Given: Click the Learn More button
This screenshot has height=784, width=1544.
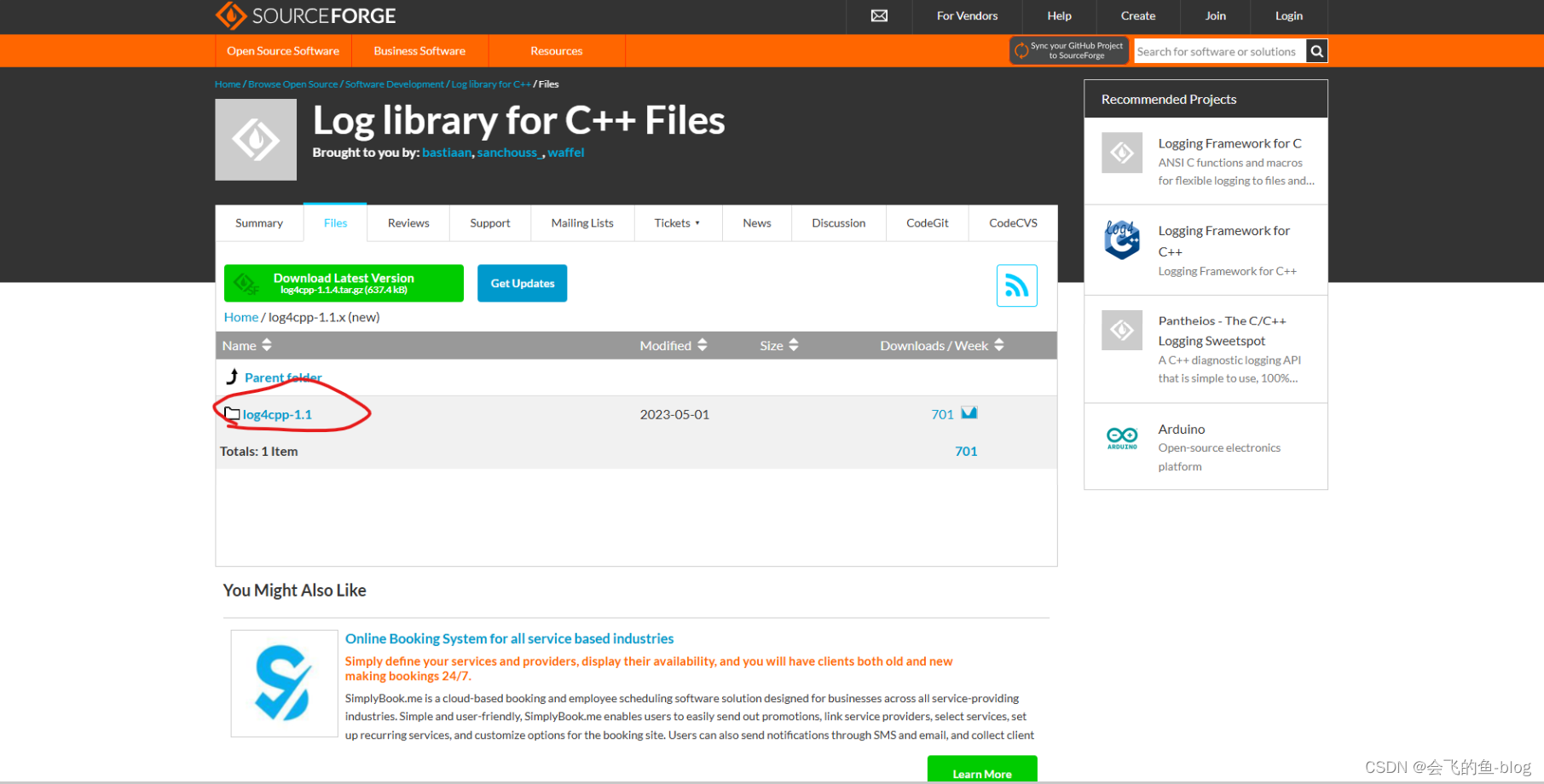Looking at the screenshot, I should (982, 770).
